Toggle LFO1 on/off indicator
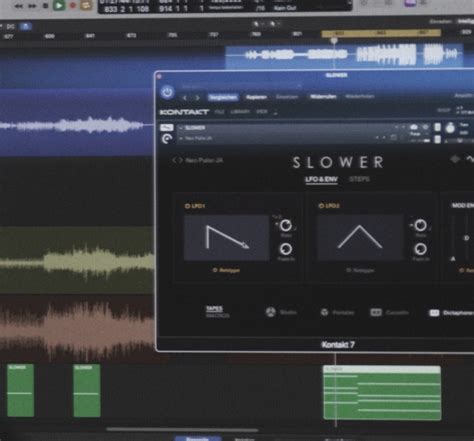Image resolution: width=474 pixels, height=441 pixels. tap(187, 206)
